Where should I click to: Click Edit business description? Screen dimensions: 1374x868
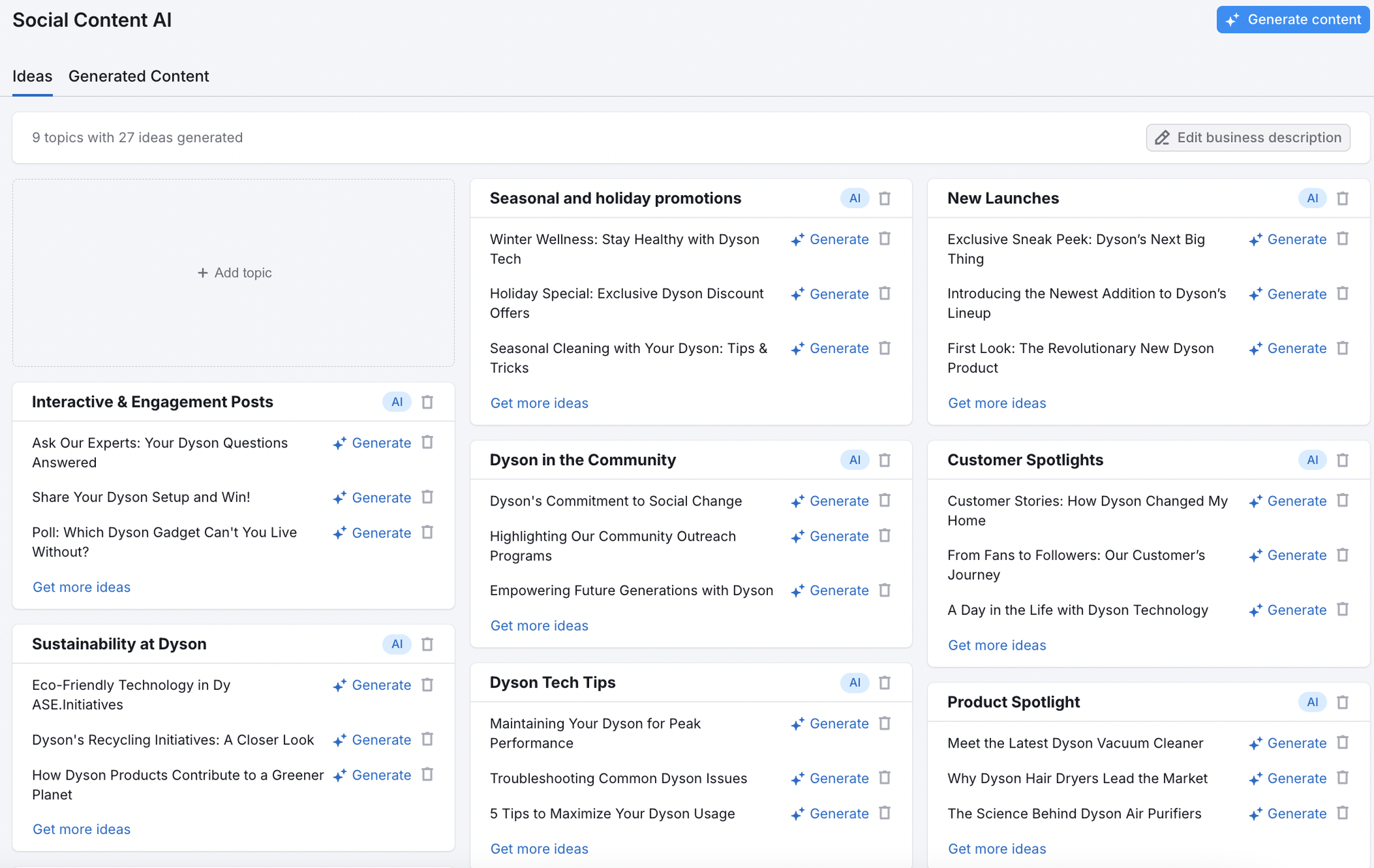pyautogui.click(x=1247, y=137)
